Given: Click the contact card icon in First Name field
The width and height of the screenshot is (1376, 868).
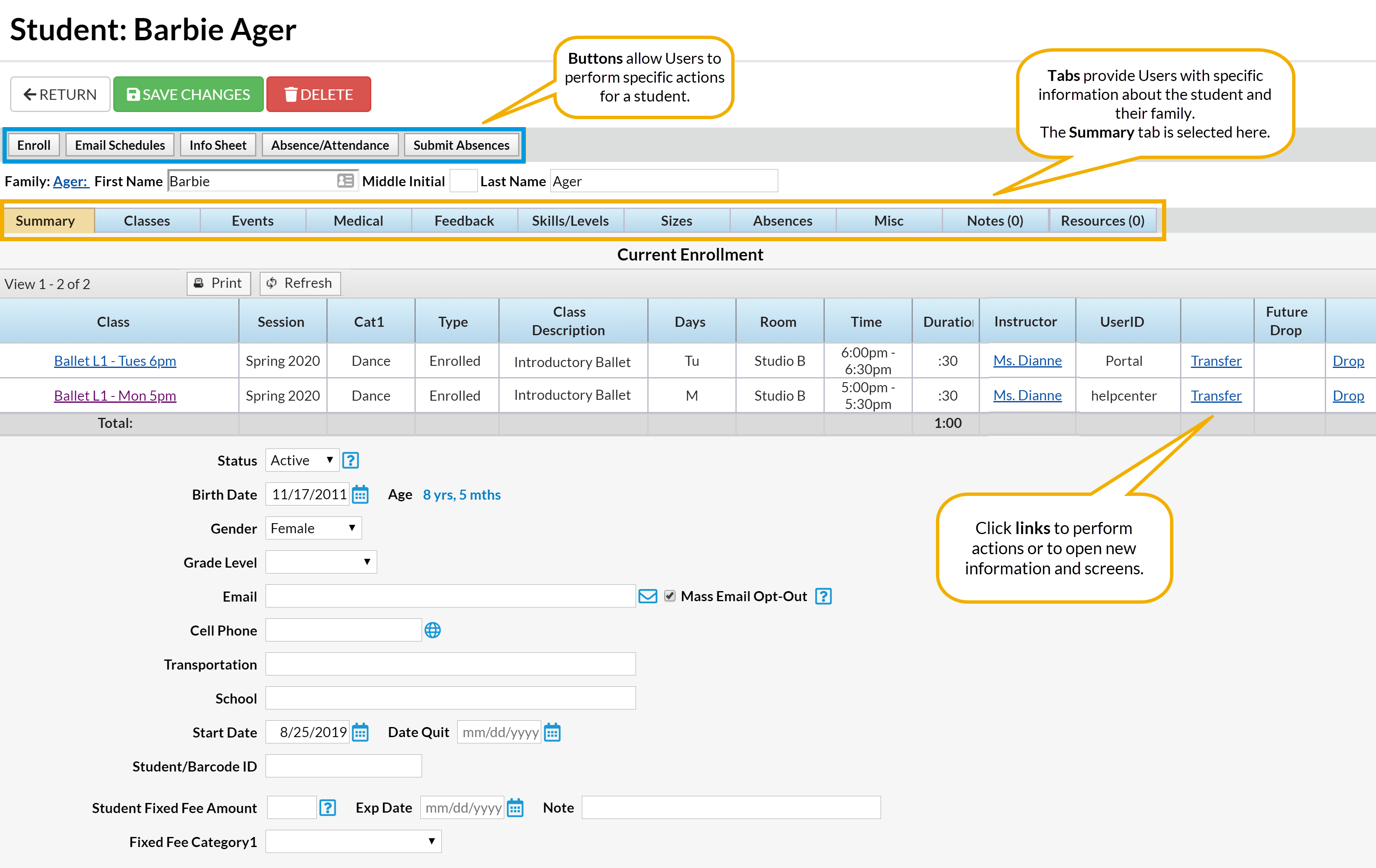Looking at the screenshot, I should [345, 181].
